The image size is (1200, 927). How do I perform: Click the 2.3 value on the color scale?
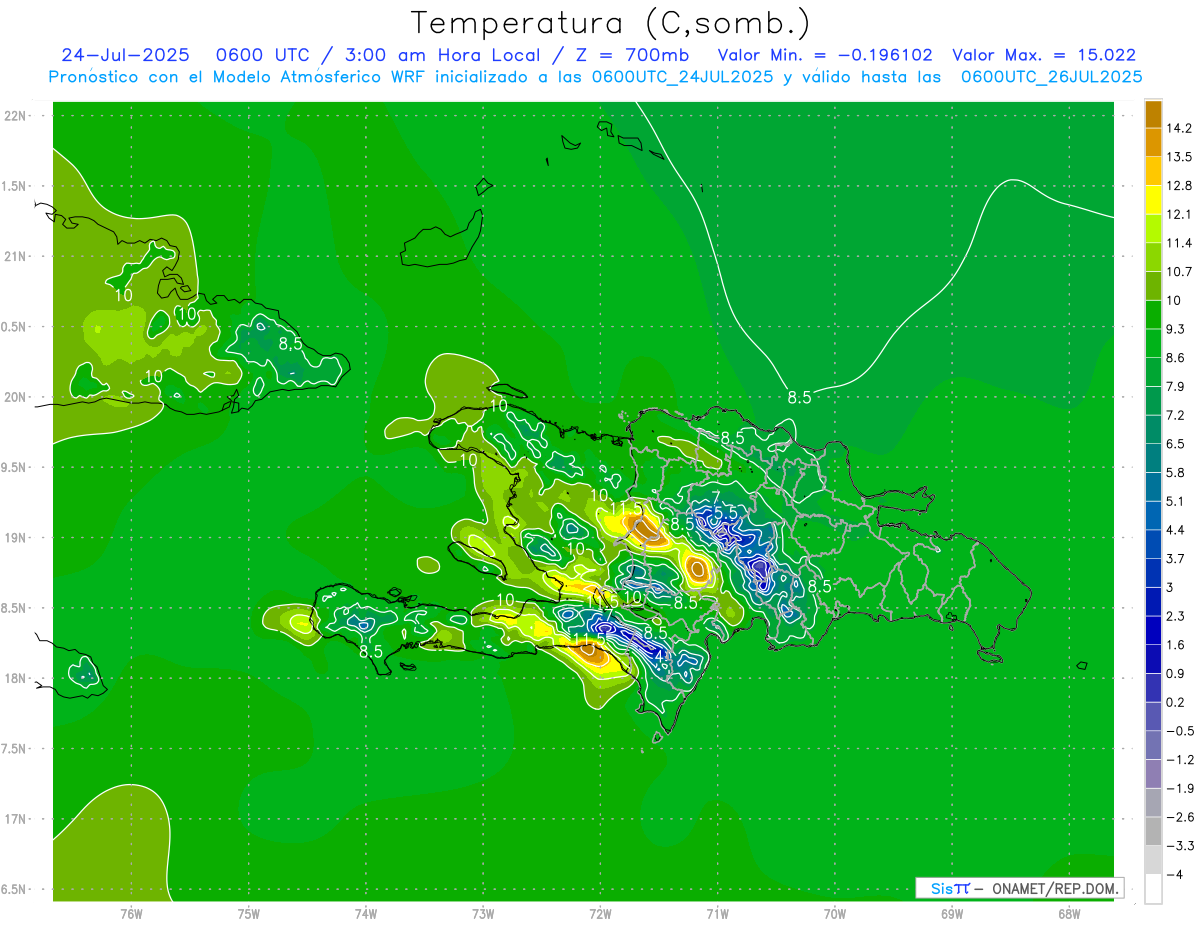click(x=1175, y=616)
